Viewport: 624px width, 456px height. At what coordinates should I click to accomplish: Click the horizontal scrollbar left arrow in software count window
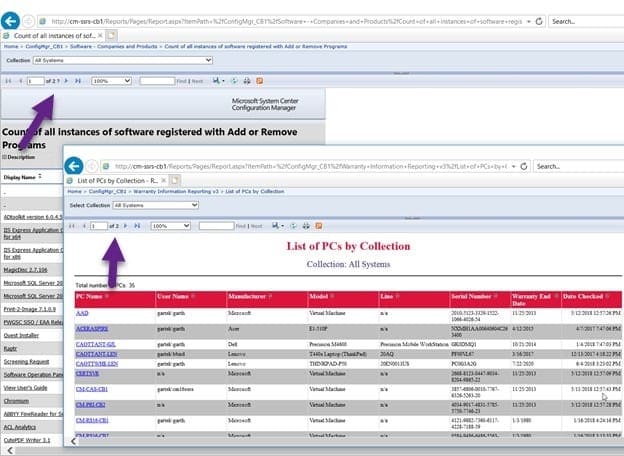point(10,451)
